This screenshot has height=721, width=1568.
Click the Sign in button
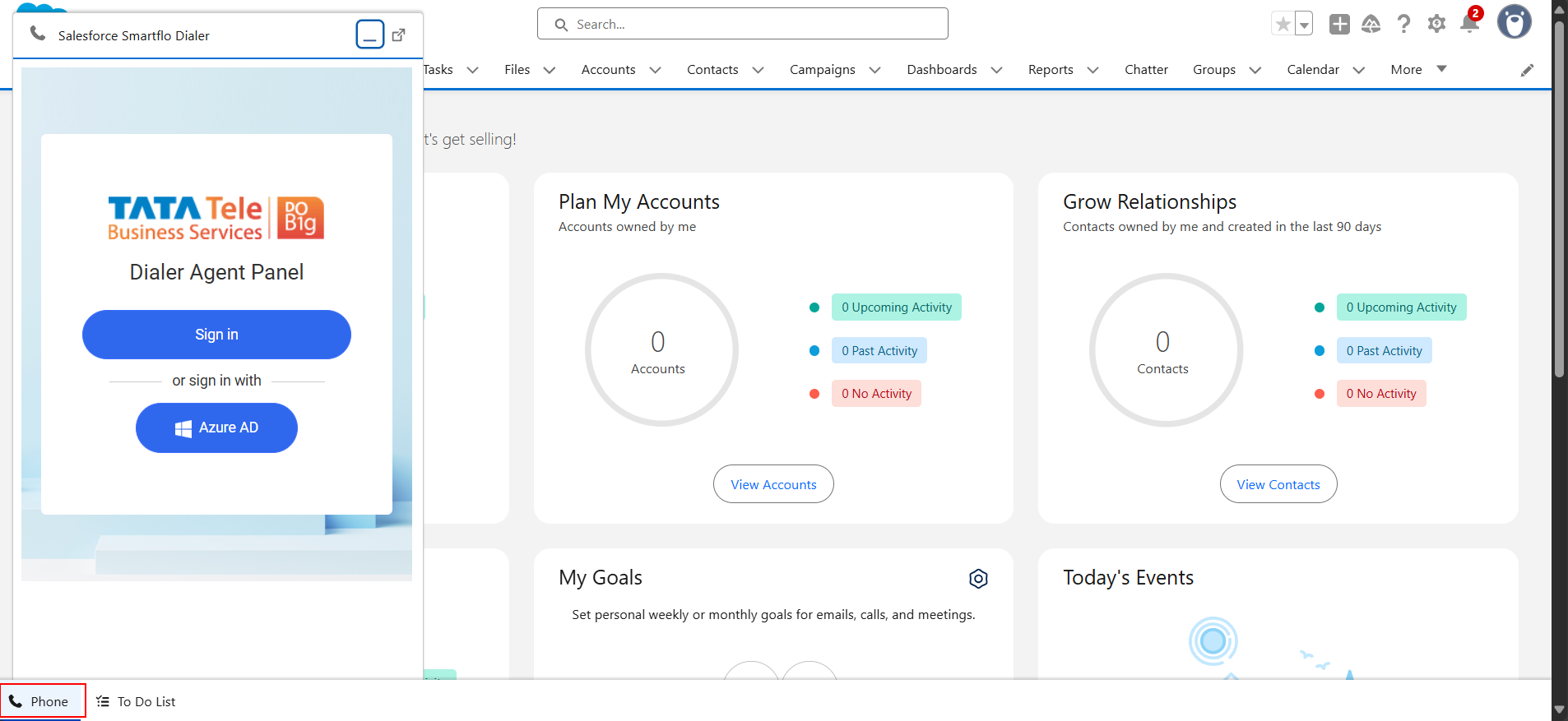(x=216, y=335)
